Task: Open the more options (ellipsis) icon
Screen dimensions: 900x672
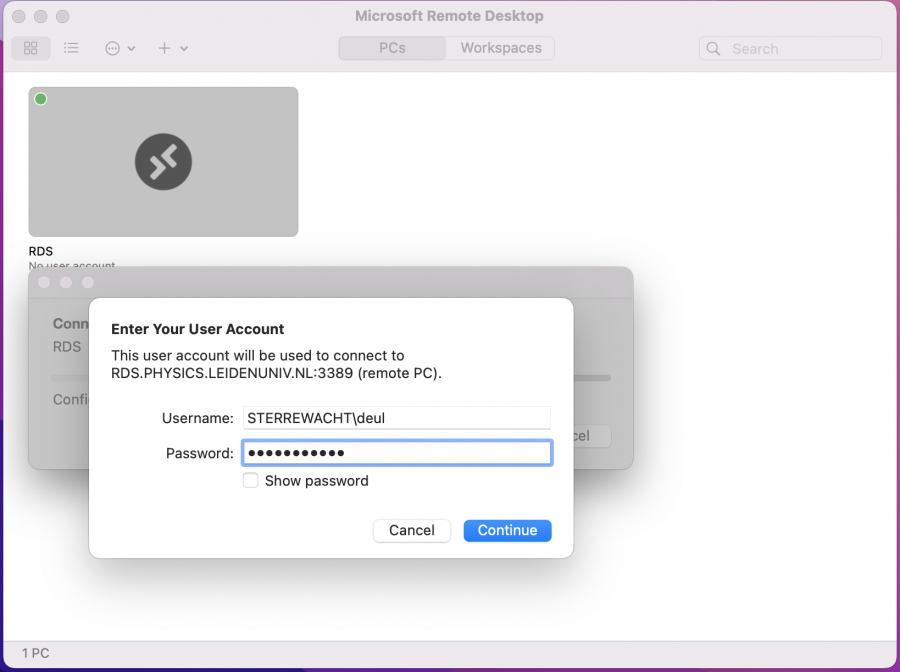Action: coord(112,48)
